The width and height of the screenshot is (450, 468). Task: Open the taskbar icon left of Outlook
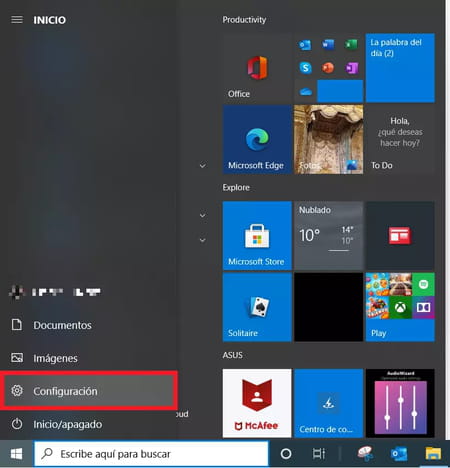(365, 454)
